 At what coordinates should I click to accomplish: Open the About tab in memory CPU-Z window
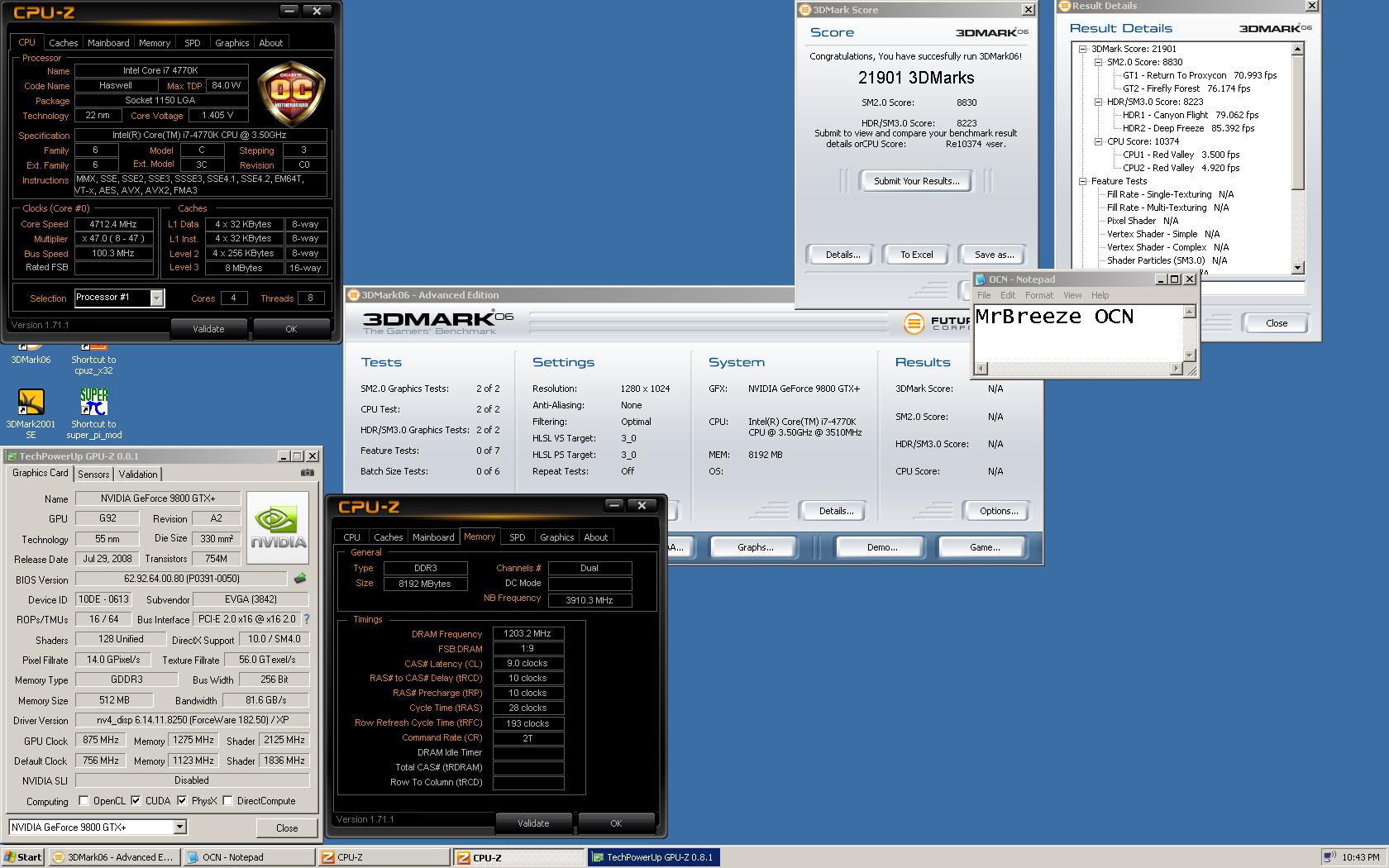[x=595, y=537]
